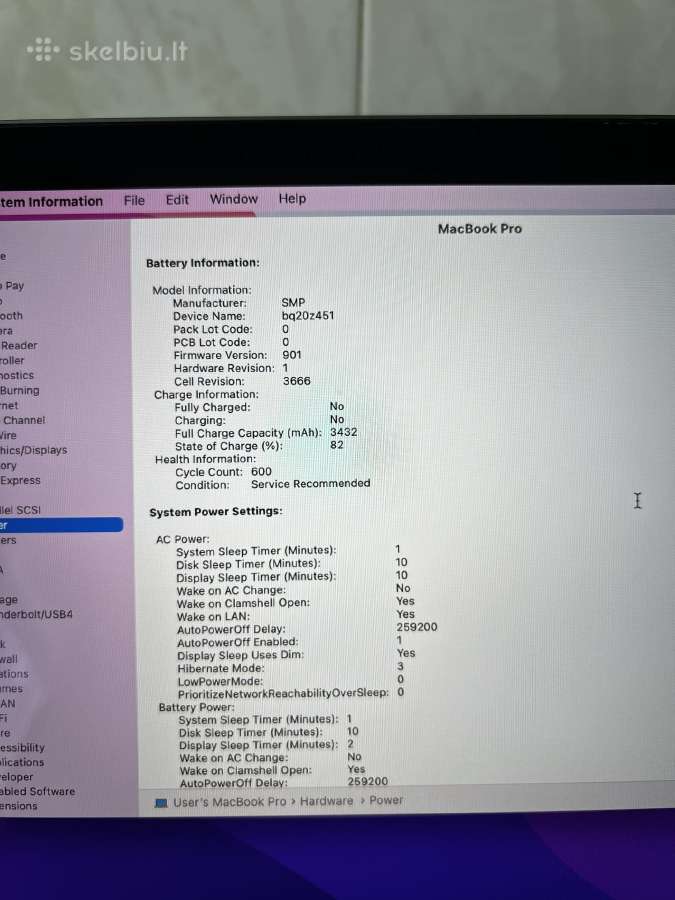
Task: Click the PCB Lot Code row
Action: 231,342
